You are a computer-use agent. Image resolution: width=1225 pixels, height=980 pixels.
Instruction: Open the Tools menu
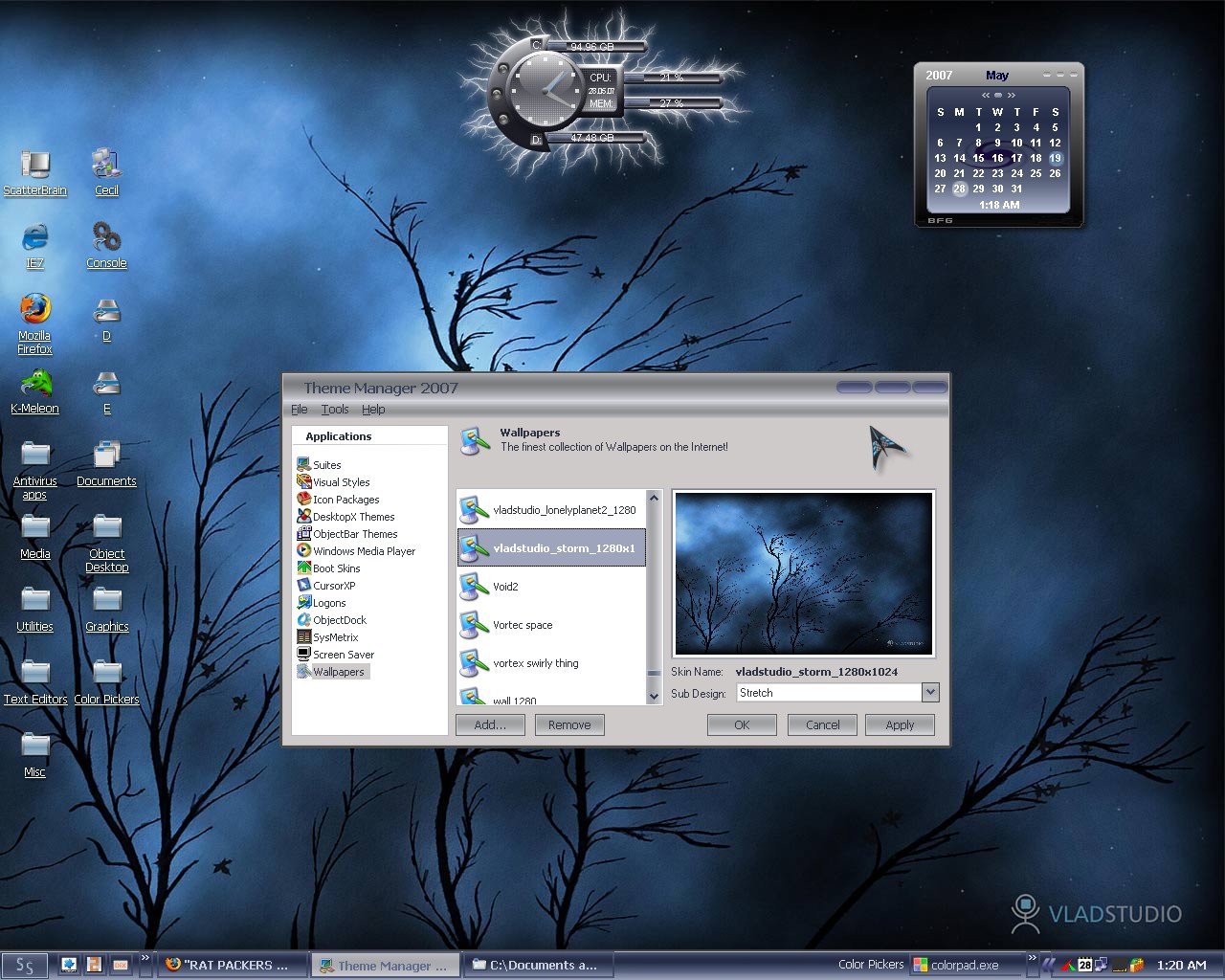point(335,409)
